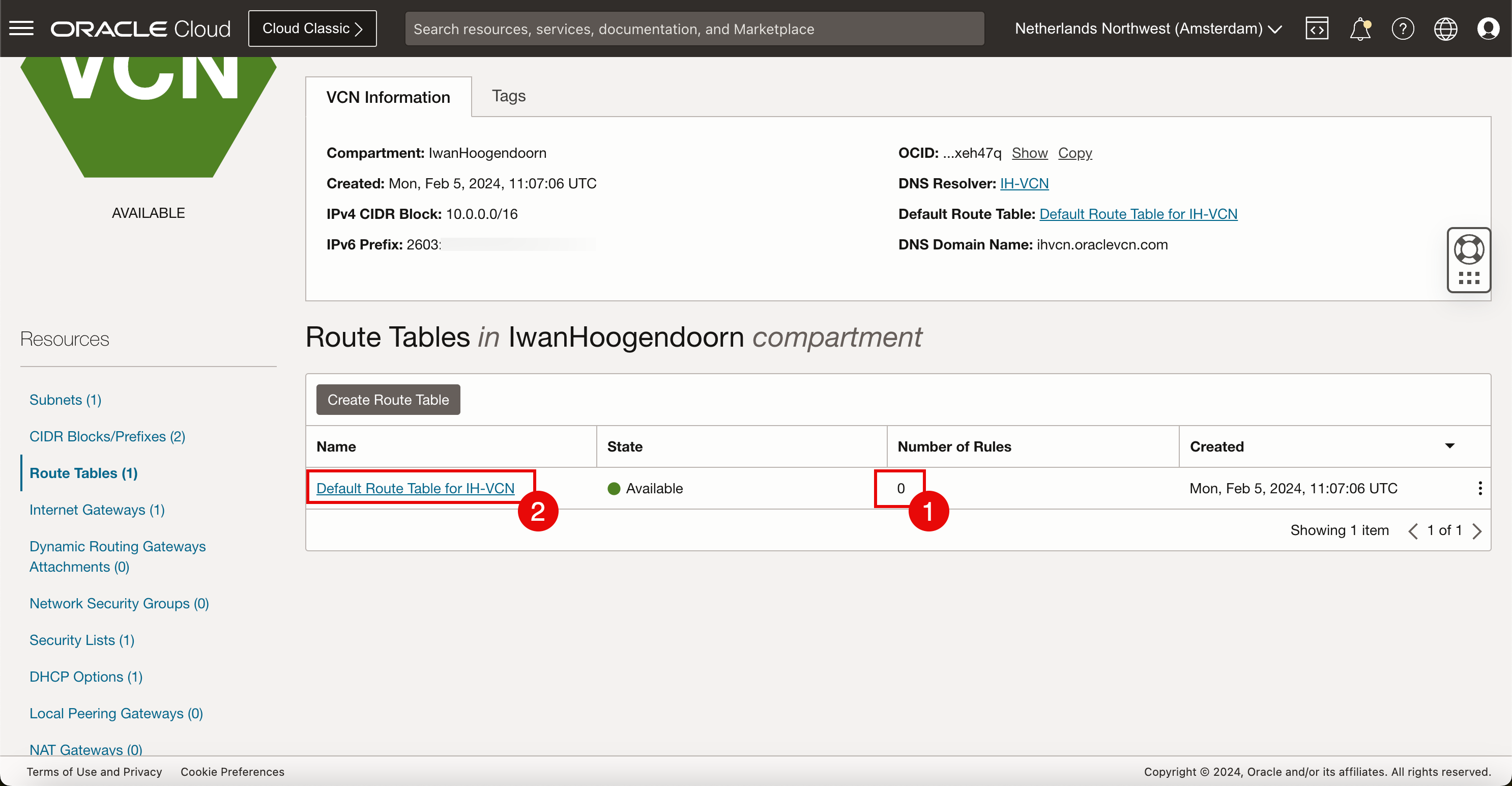This screenshot has width=1512, height=786.
Task: Open the hamburger navigation menu
Action: [x=22, y=28]
